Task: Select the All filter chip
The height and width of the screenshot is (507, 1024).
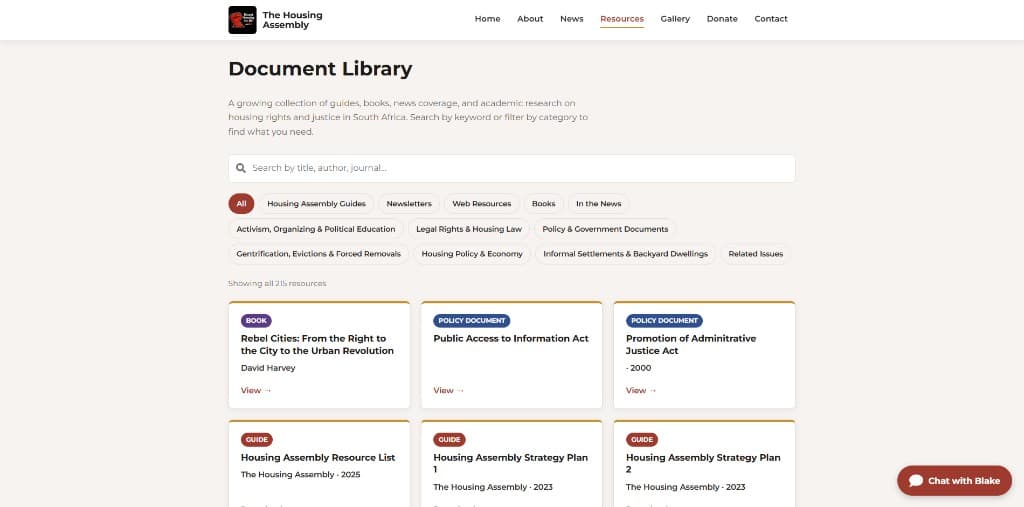Action: (x=242, y=204)
